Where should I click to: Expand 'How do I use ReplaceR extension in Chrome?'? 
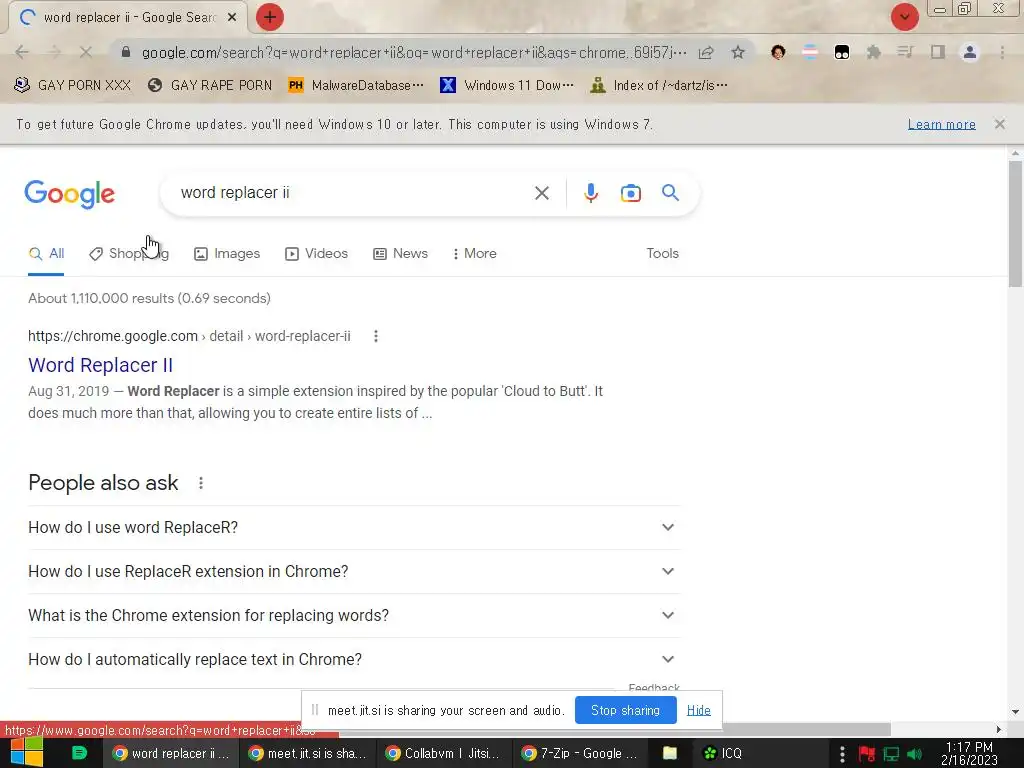point(354,571)
